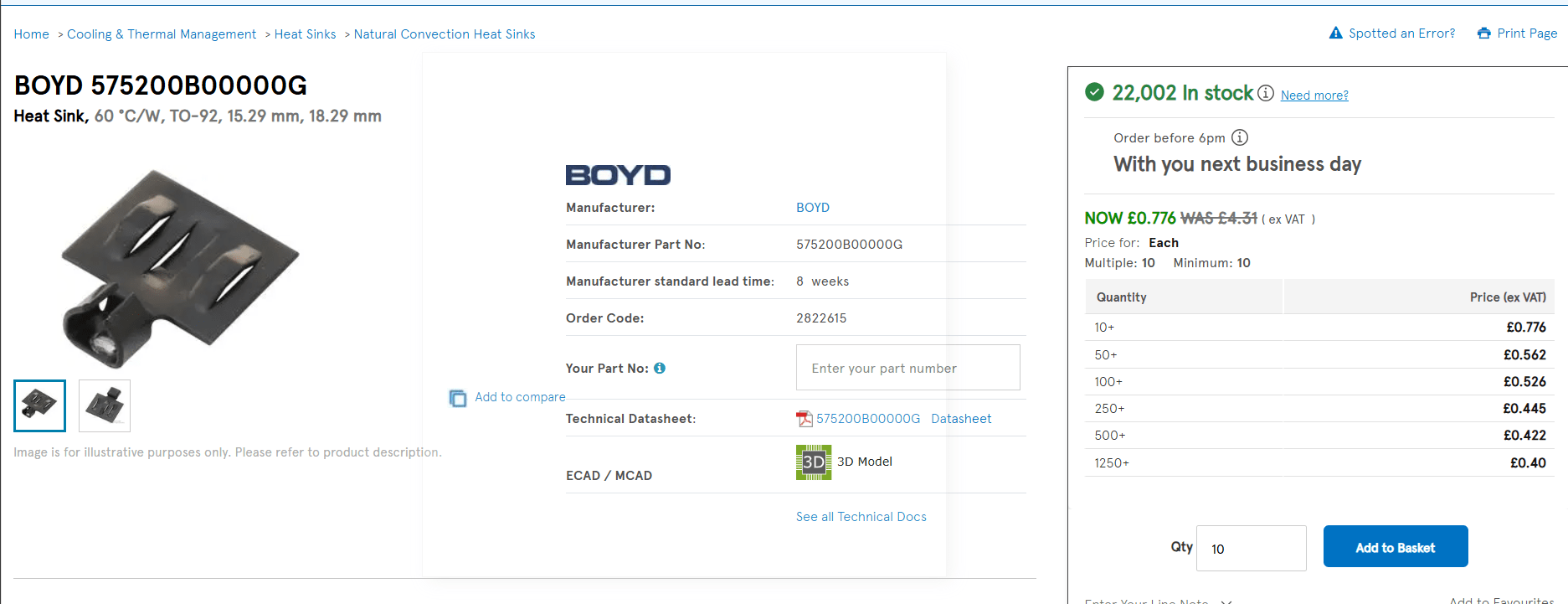Click the 100+ quantity price row
This screenshot has width=1568, height=604.
pos(1319,382)
